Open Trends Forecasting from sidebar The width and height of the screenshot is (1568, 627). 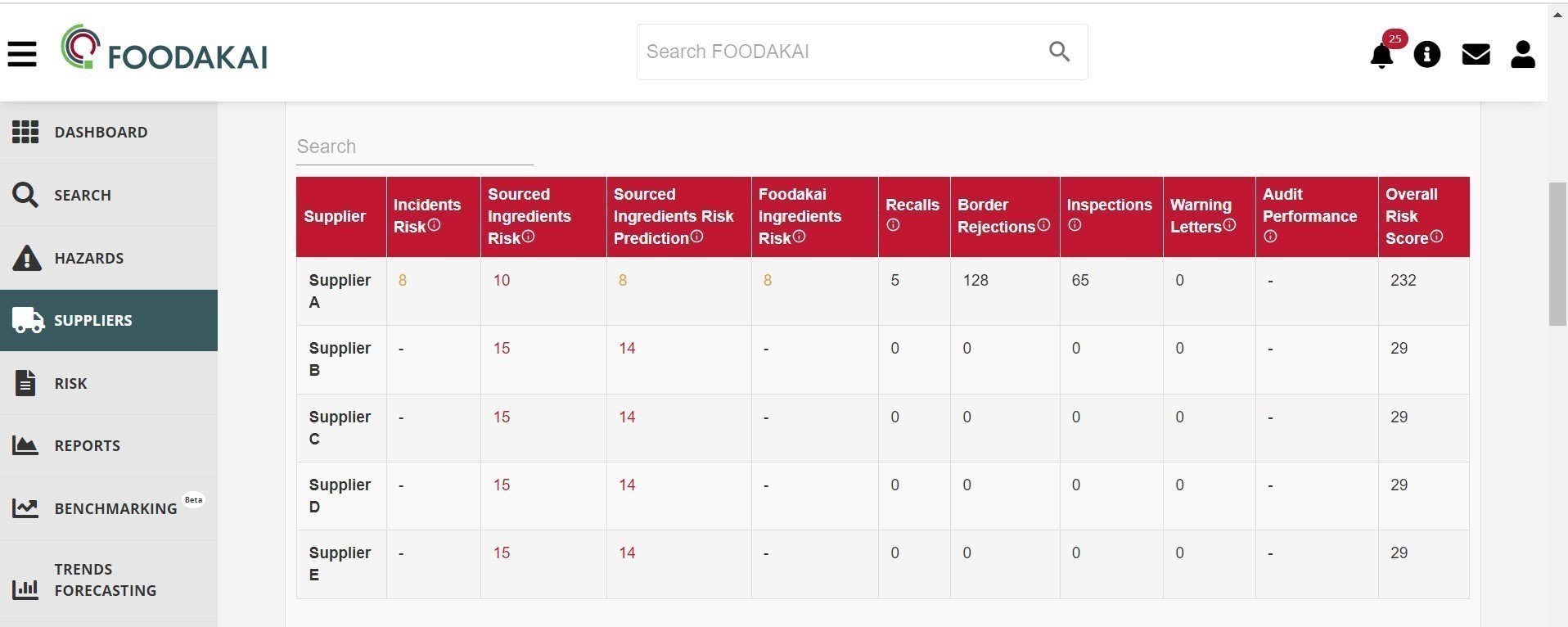[x=105, y=580]
